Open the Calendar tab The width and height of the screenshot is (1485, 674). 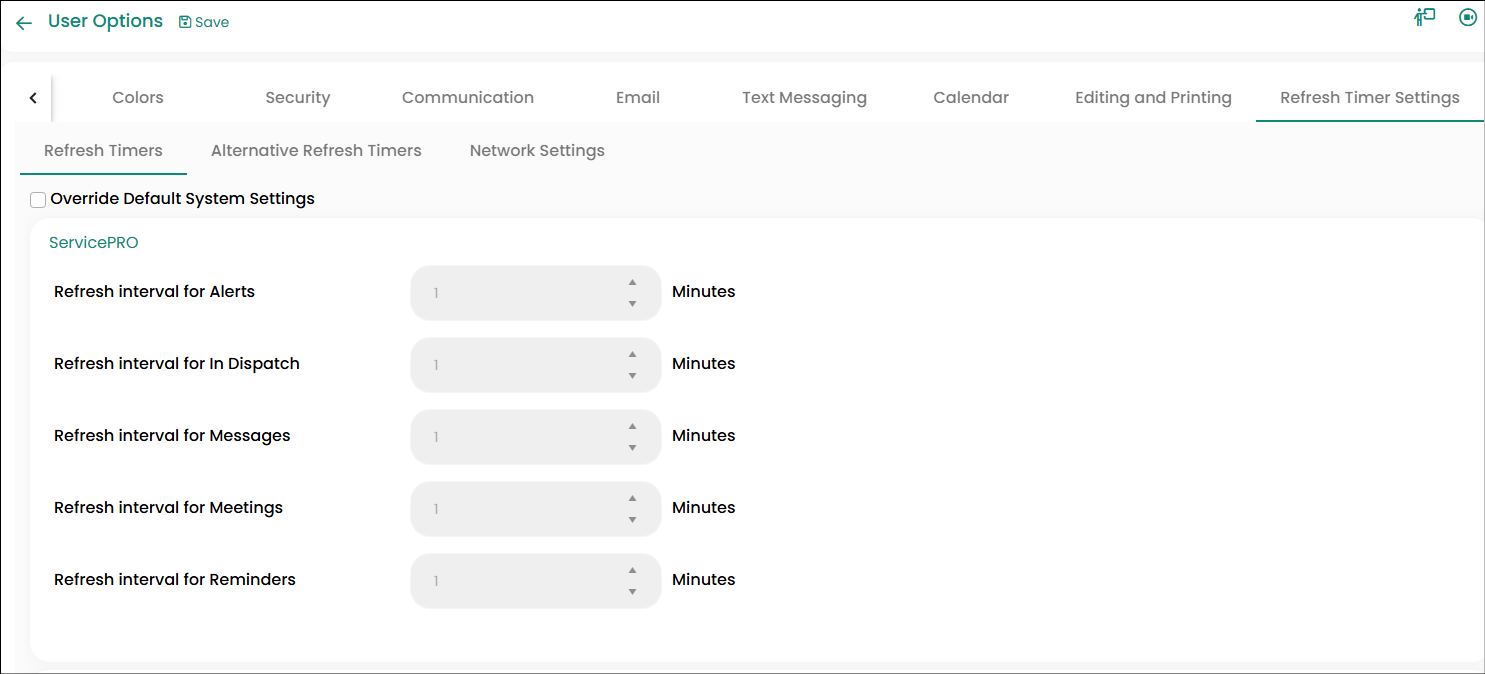coord(970,98)
